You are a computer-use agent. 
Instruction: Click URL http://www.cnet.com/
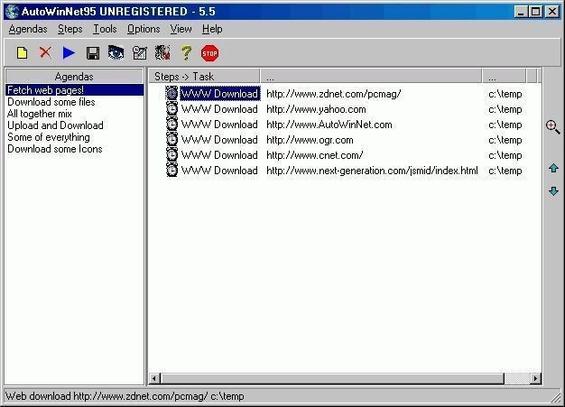tap(315, 155)
